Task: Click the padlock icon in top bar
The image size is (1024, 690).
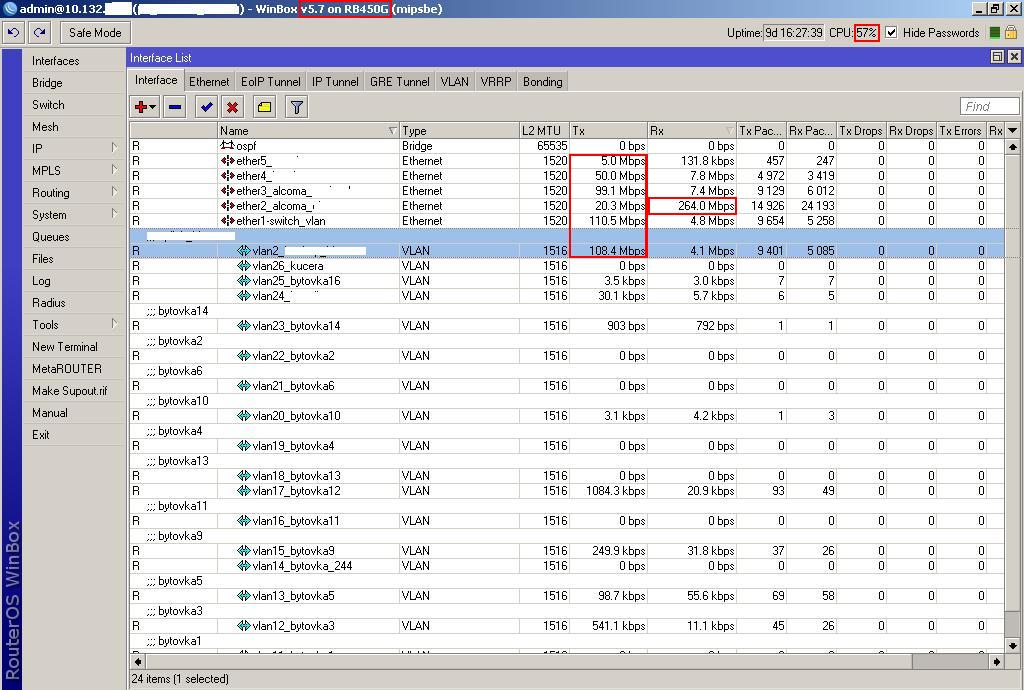Action: (1011, 32)
